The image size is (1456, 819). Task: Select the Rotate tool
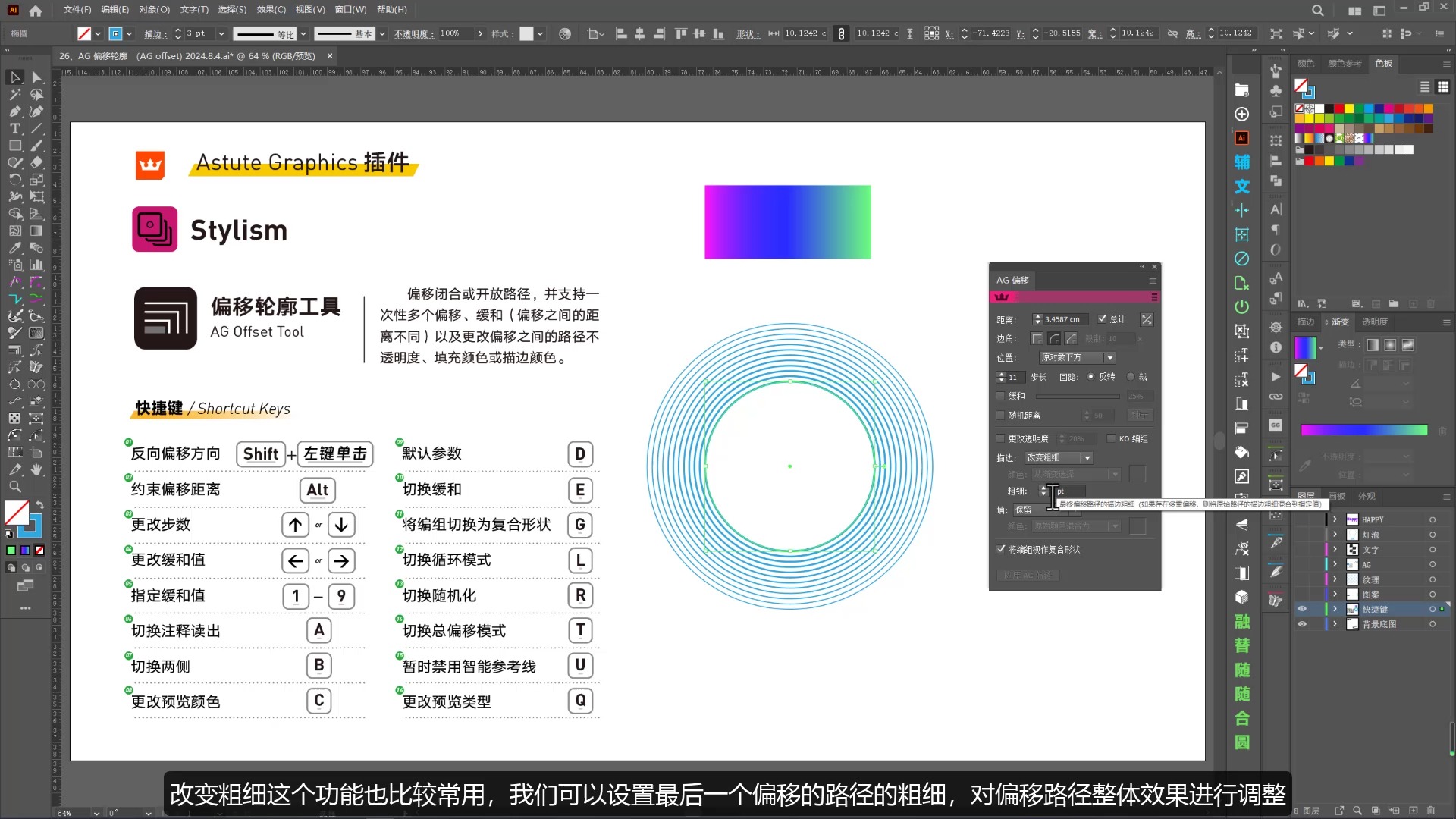[15, 180]
